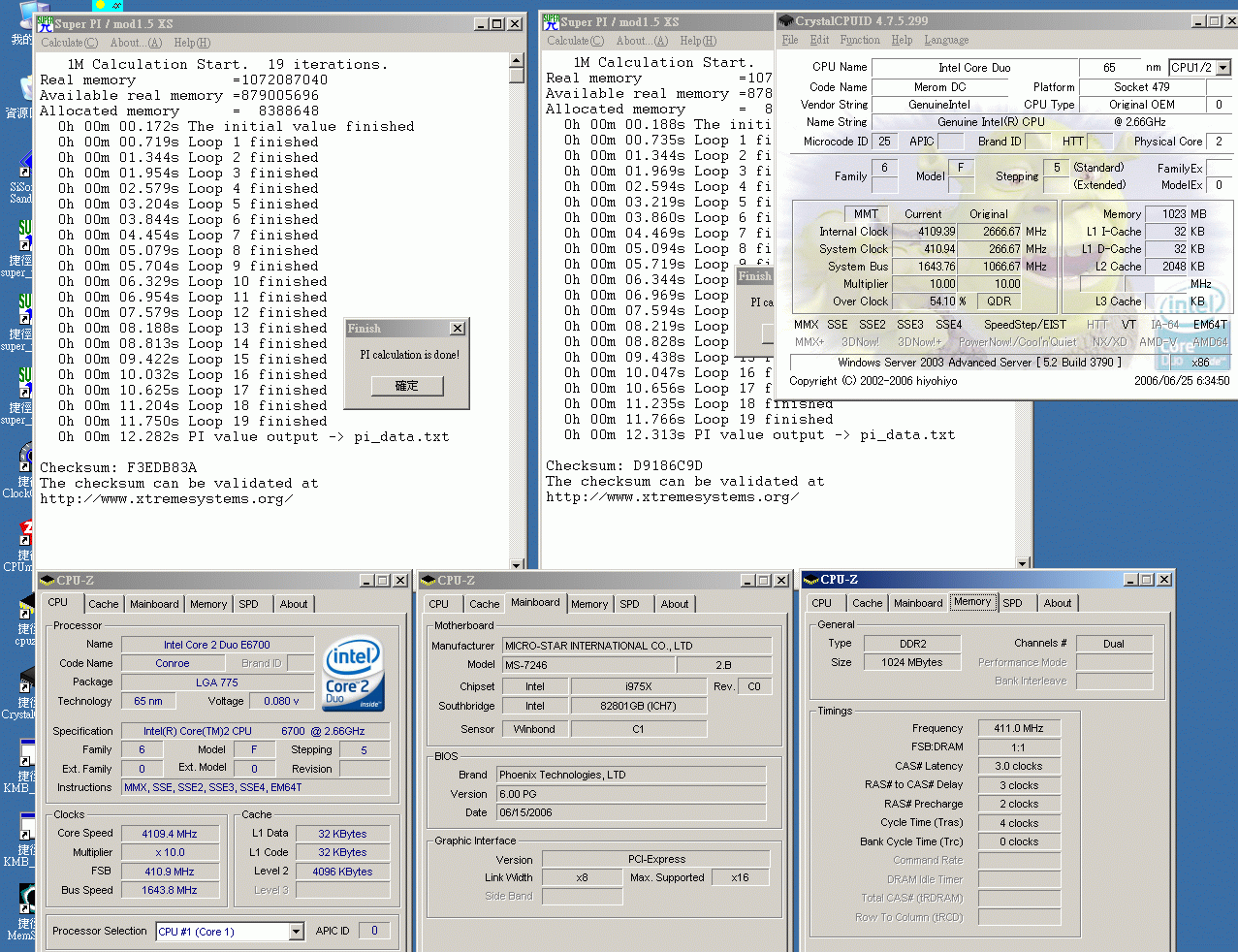Click the QDR button in CrystalCPUID

click(1000, 301)
